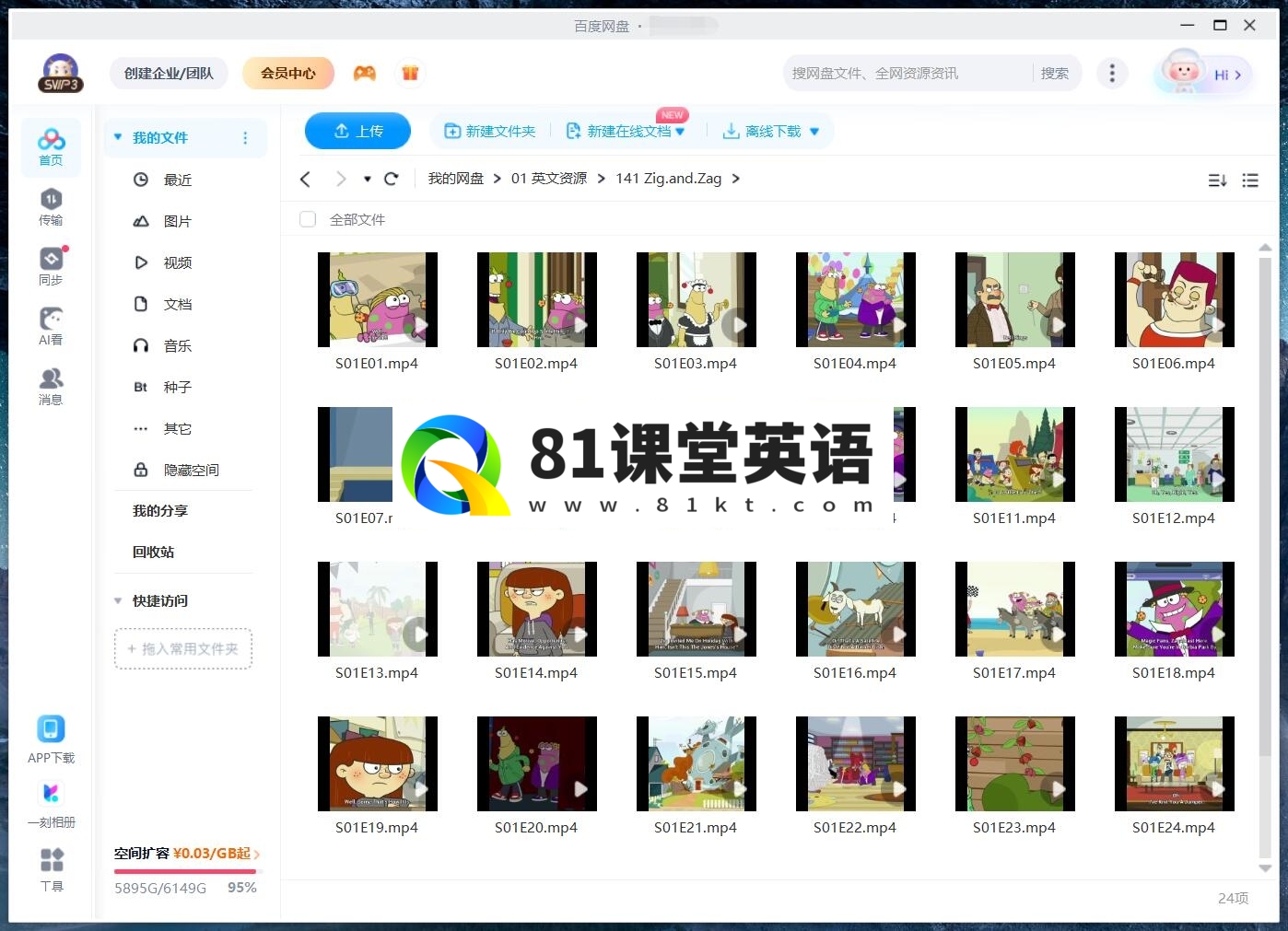Viewport: 1288px width, 931px height.
Task: Open the 传输 transfer sidebar icon
Action: (51, 207)
